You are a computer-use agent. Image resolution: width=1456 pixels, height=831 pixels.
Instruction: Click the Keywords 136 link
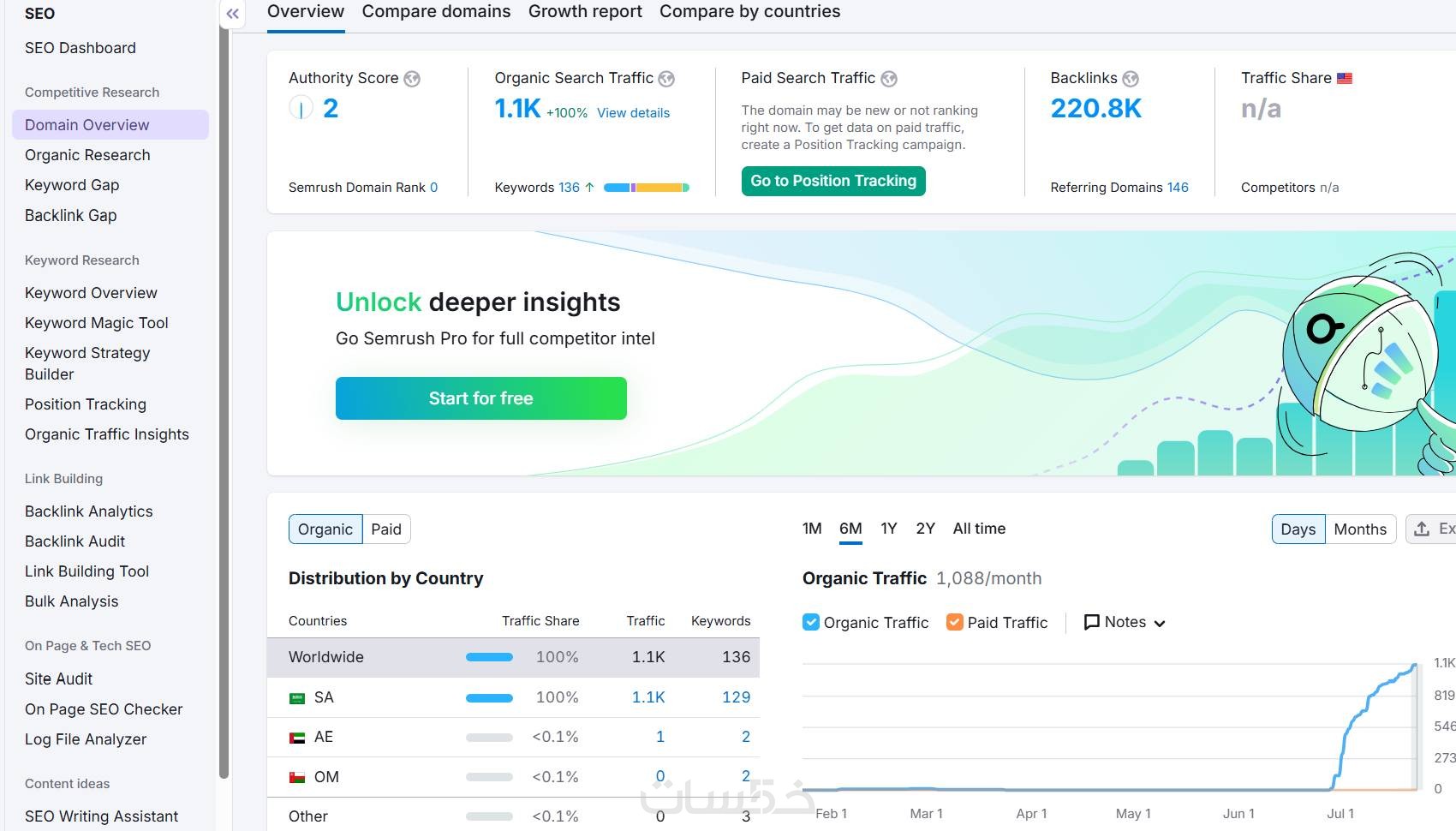click(569, 187)
